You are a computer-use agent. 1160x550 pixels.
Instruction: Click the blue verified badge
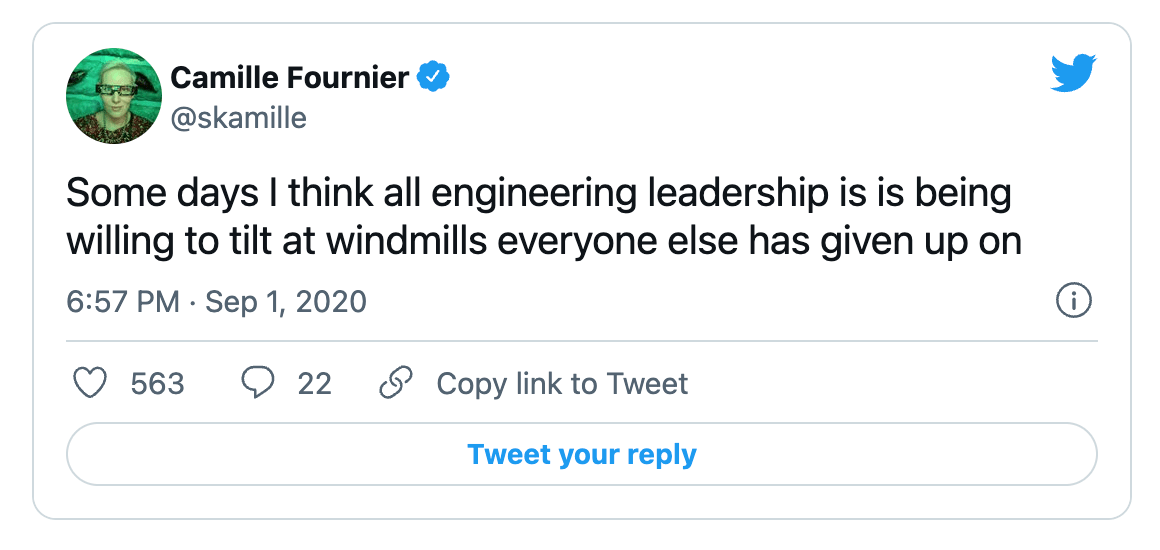[x=434, y=76]
